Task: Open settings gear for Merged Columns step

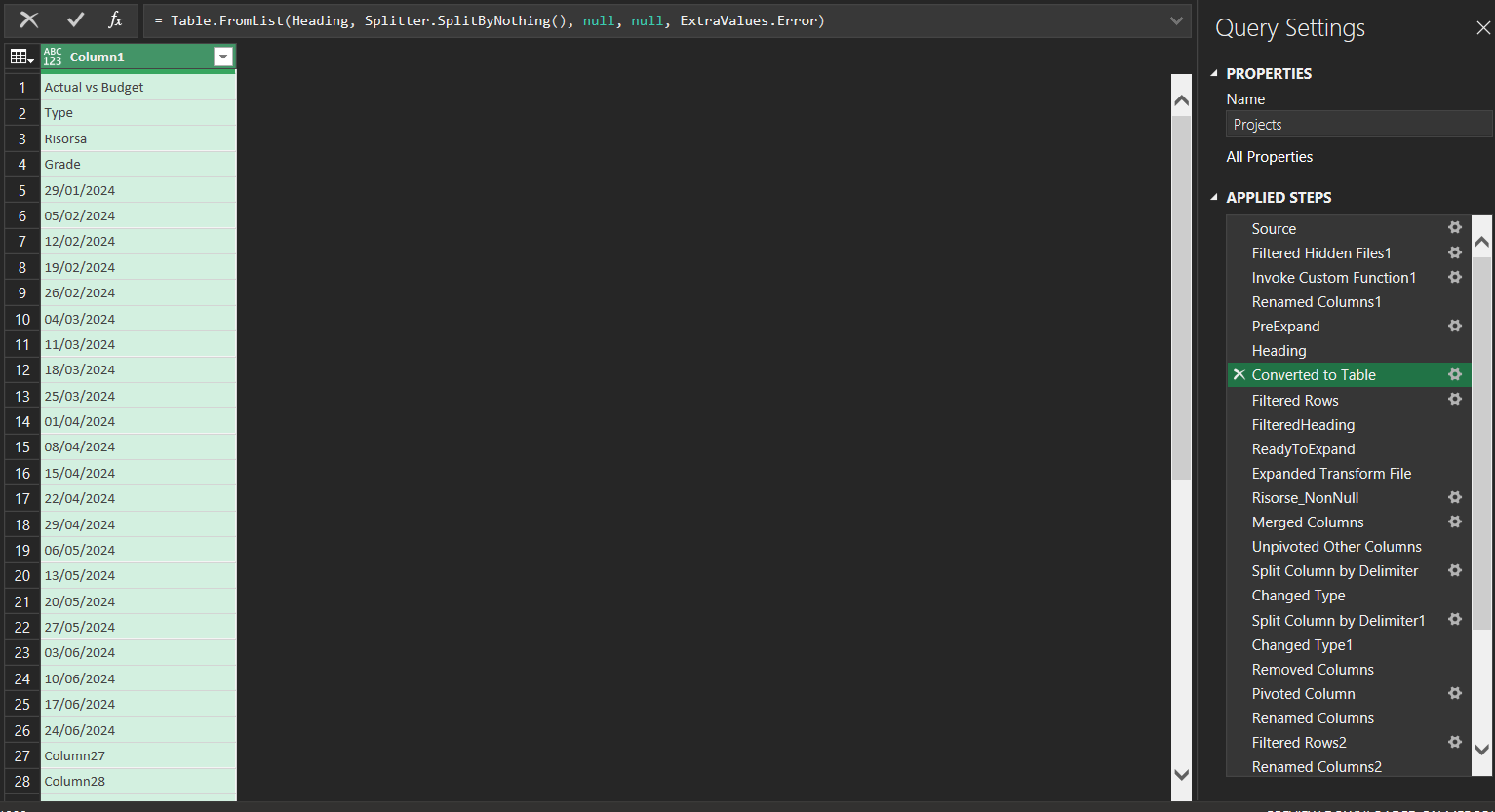Action: tap(1455, 522)
